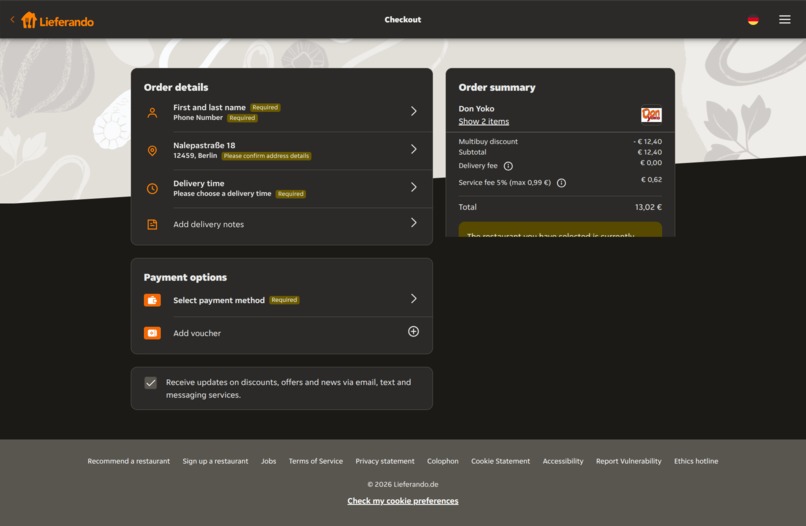Open Sign up a restaurant link
This screenshot has height=526, width=806.
point(215,461)
